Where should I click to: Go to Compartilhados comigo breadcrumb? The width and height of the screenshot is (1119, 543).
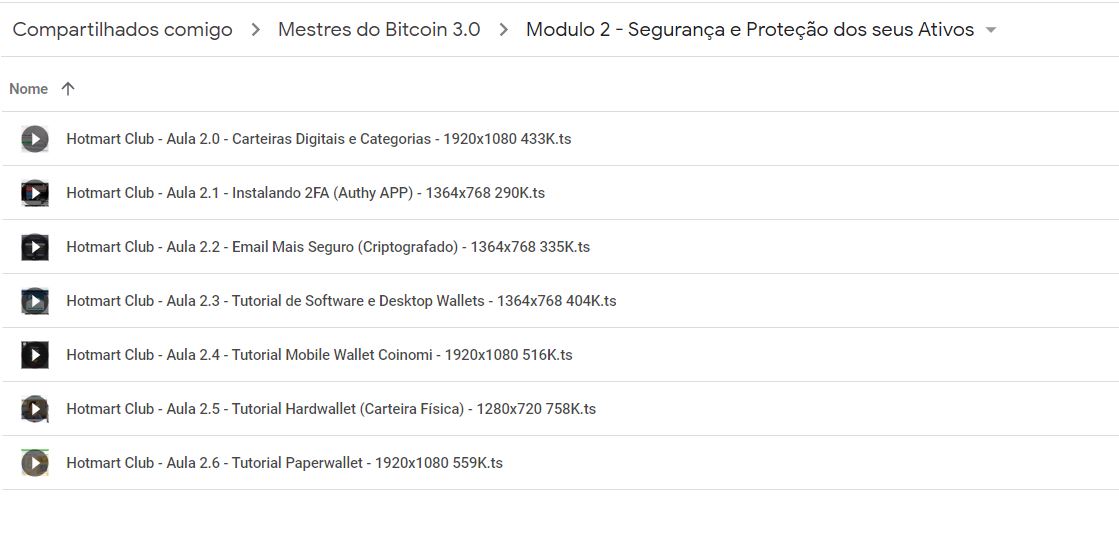(122, 30)
